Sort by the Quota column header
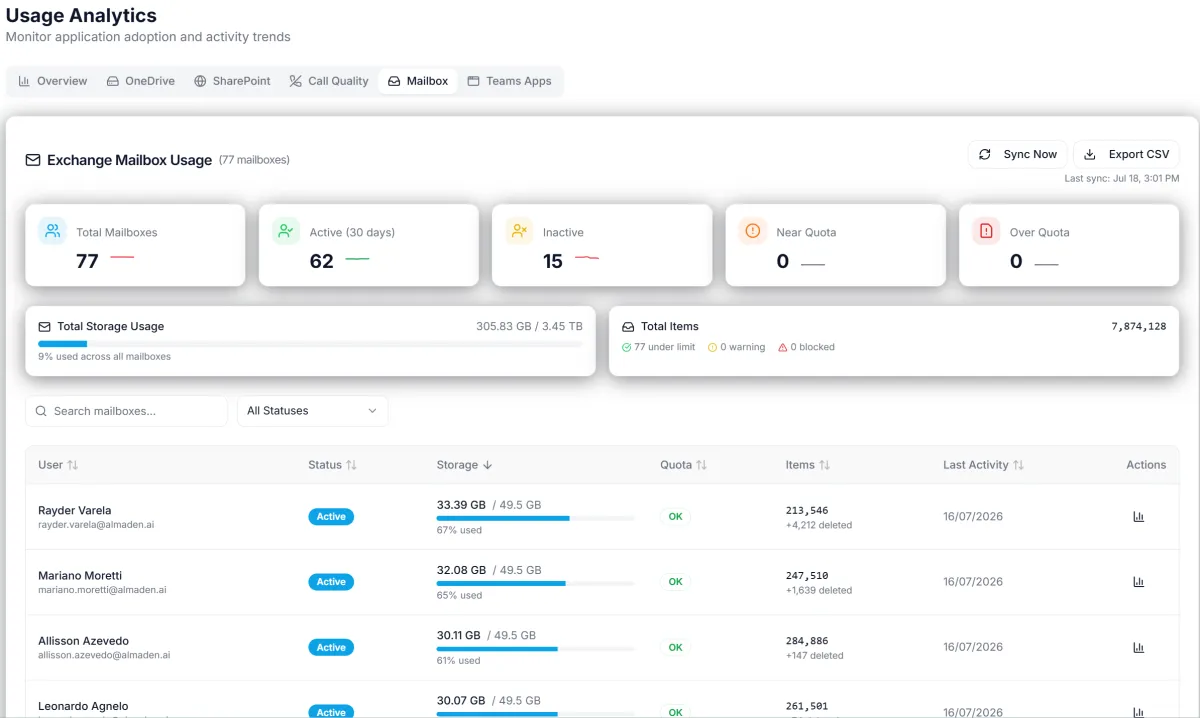The image size is (1200, 718). point(683,465)
